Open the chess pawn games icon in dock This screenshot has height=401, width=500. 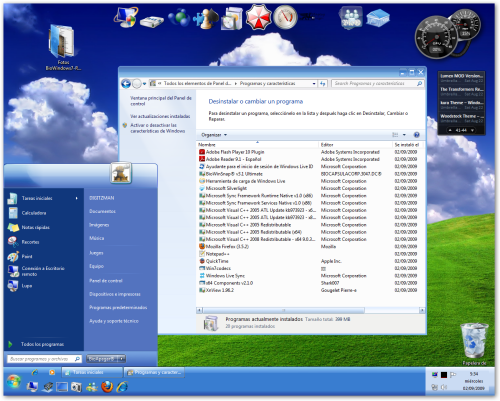[206, 19]
